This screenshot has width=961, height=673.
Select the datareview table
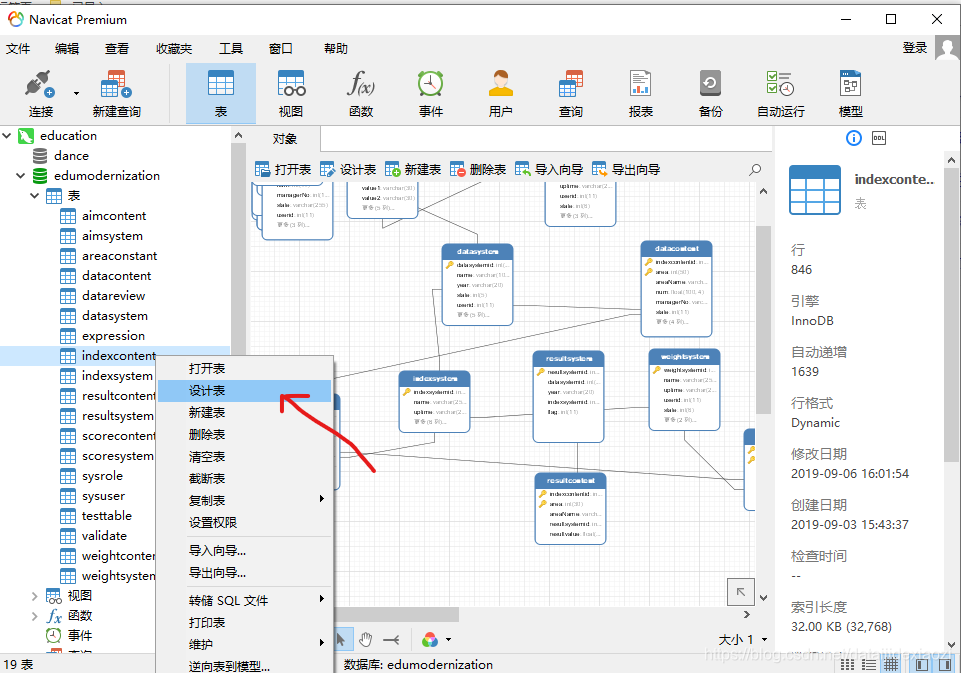pyautogui.click(x=113, y=295)
